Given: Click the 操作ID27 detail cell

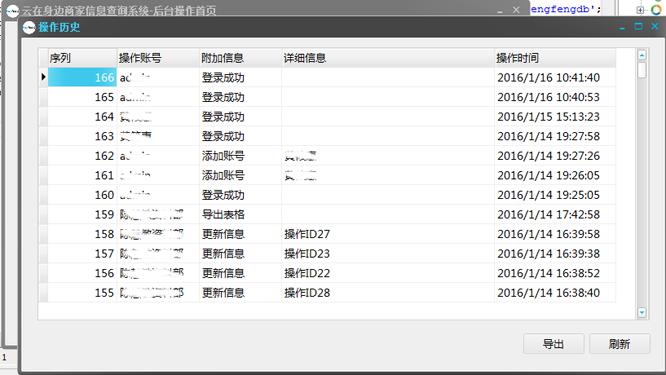Looking at the screenshot, I should [x=388, y=234].
